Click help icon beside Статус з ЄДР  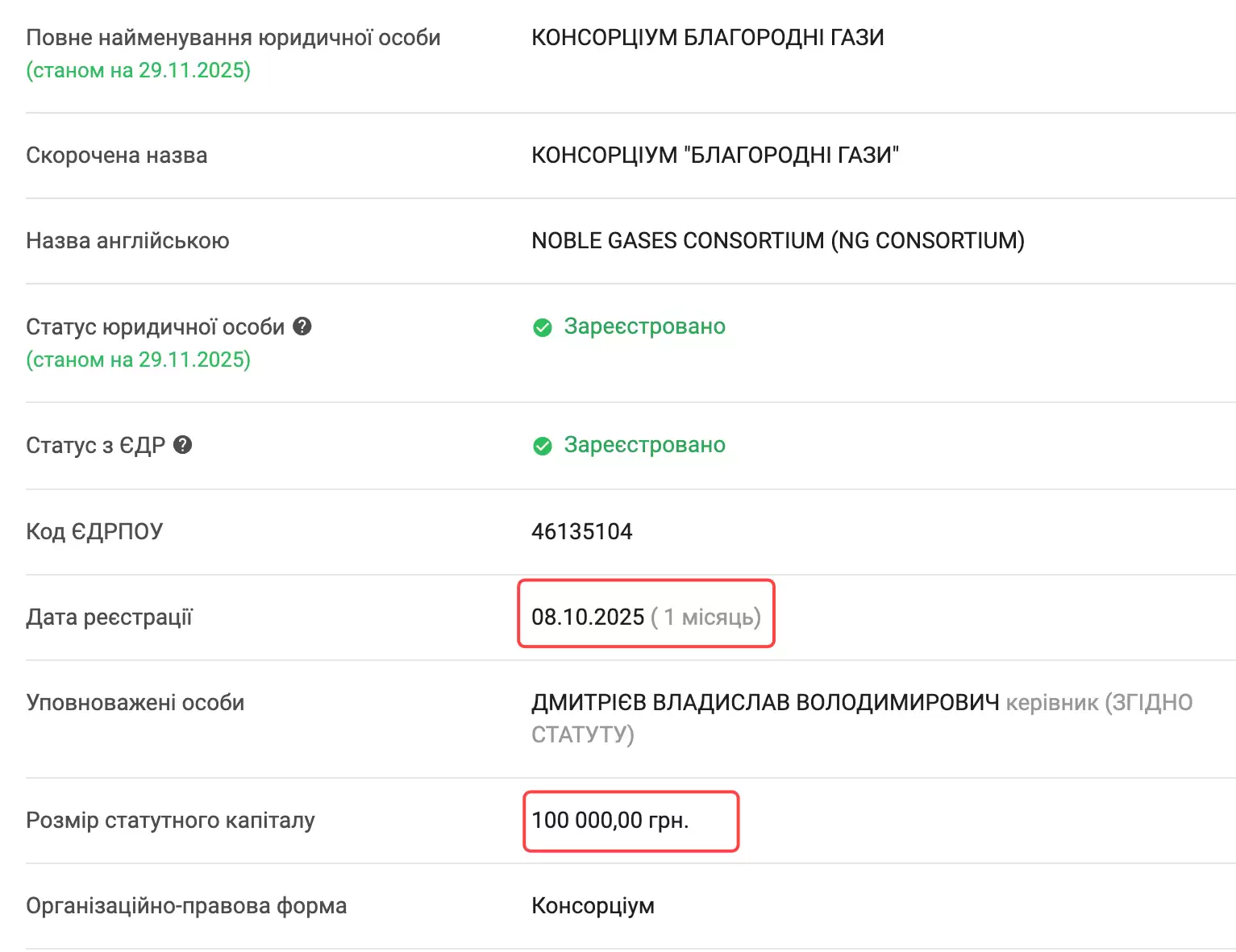click(183, 445)
